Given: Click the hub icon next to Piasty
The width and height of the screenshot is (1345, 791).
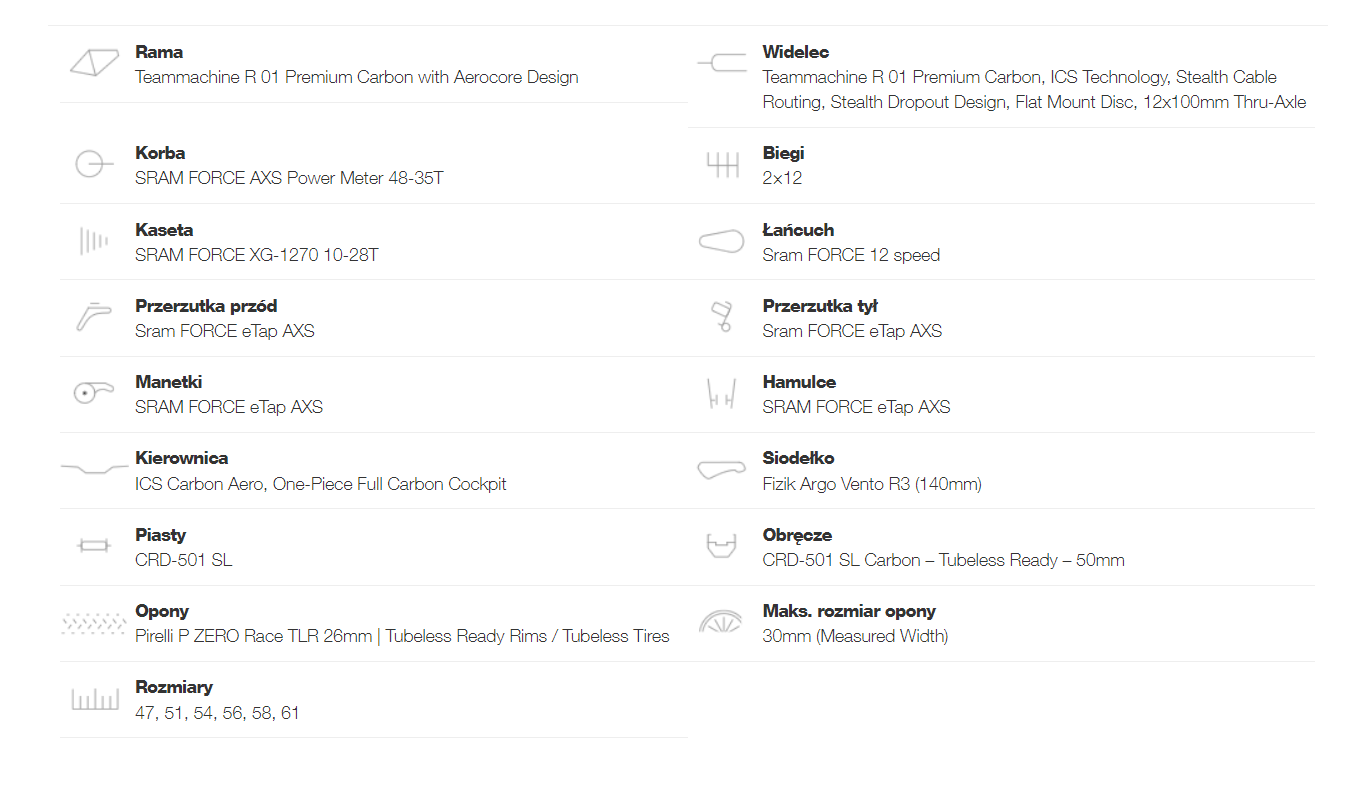Looking at the screenshot, I should (93, 546).
